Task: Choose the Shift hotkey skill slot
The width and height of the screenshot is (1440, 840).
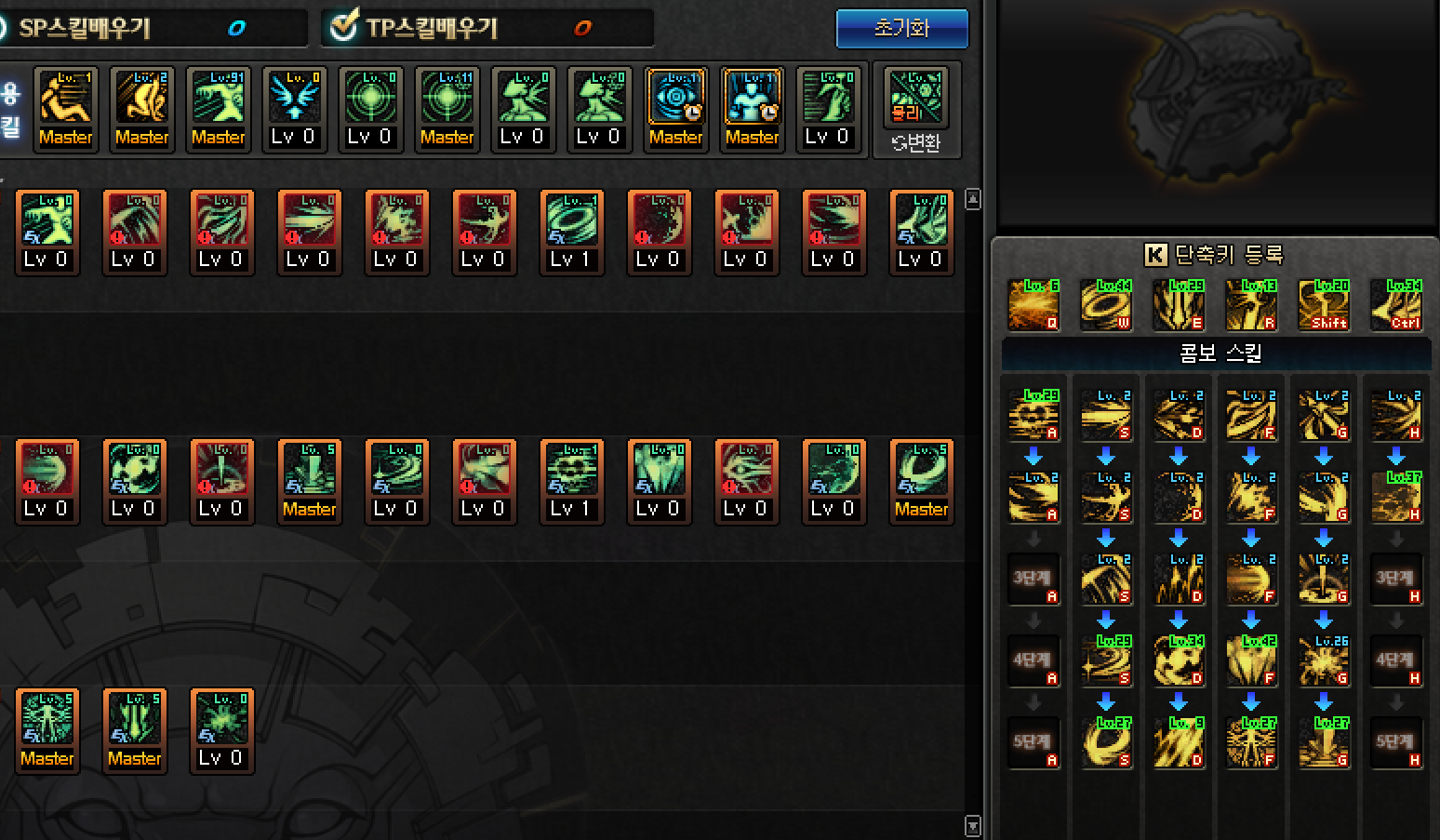Action: tap(1324, 304)
